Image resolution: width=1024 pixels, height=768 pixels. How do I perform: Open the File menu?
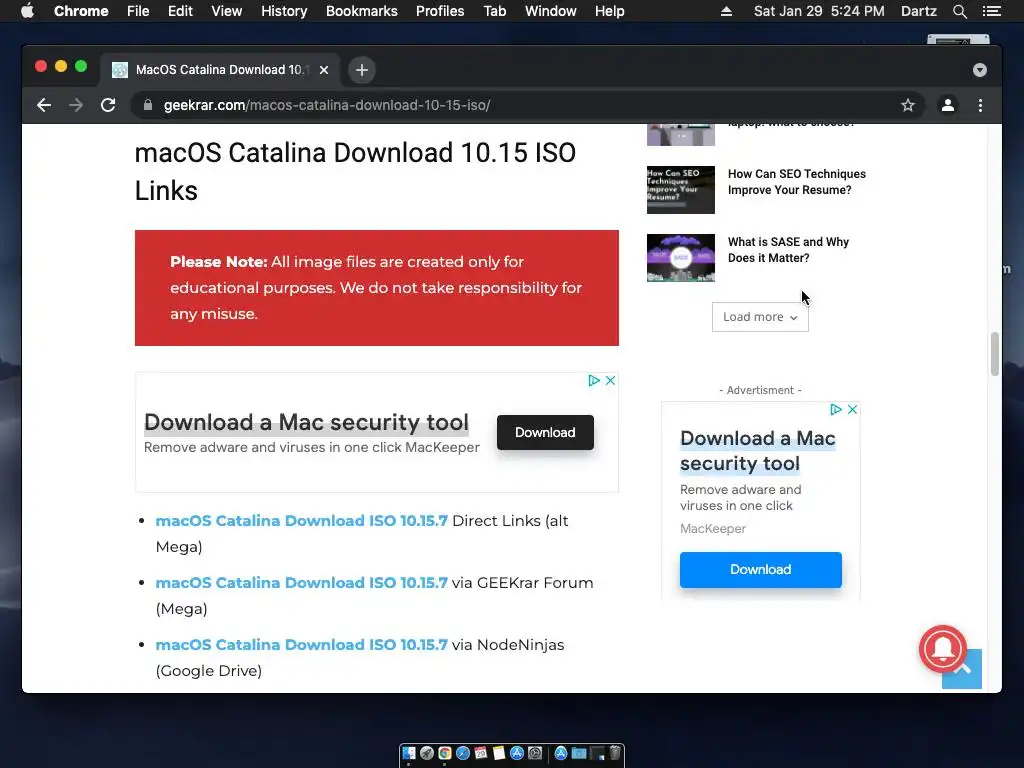coord(138,11)
